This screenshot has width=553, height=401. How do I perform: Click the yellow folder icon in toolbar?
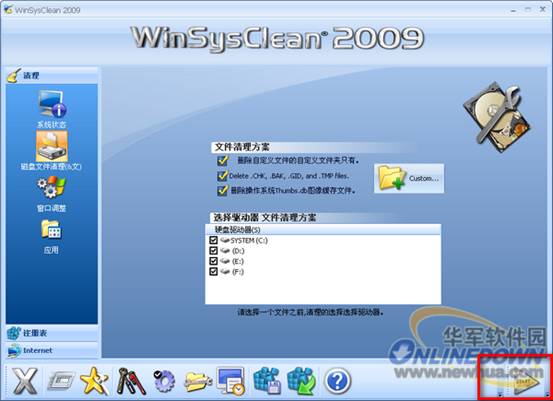point(198,382)
